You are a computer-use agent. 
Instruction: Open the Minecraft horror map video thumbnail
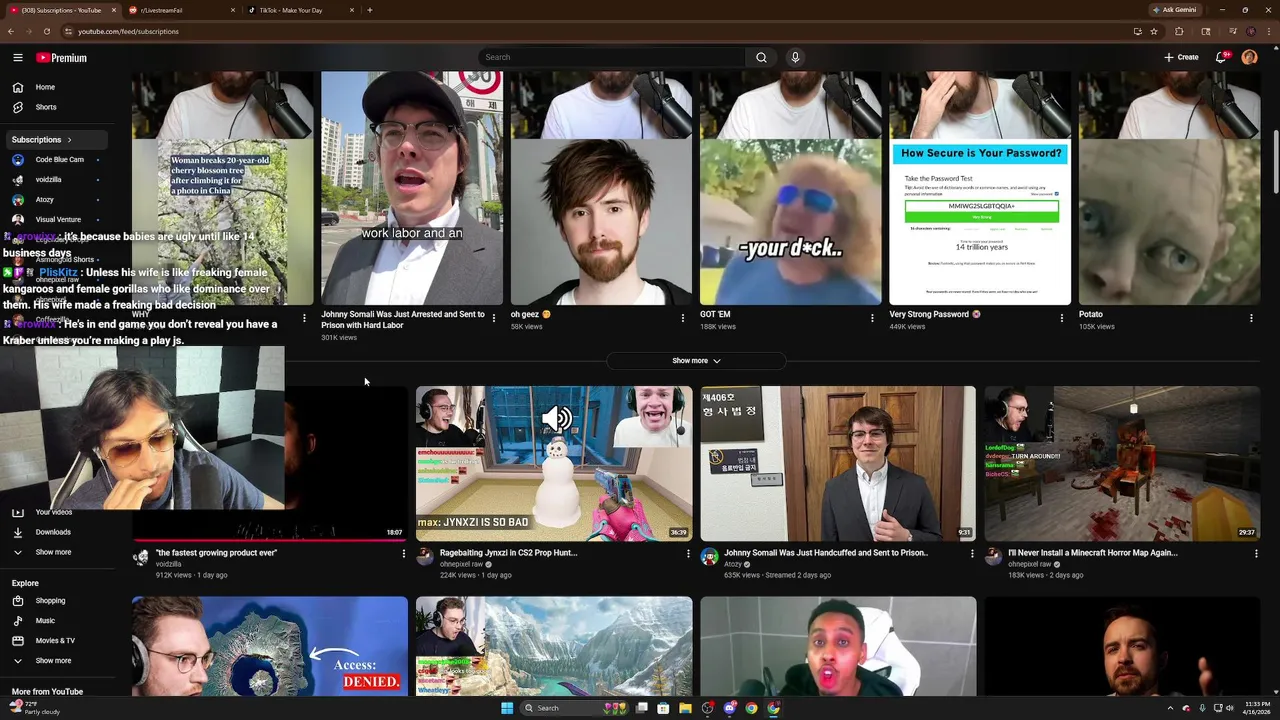tap(1122, 463)
